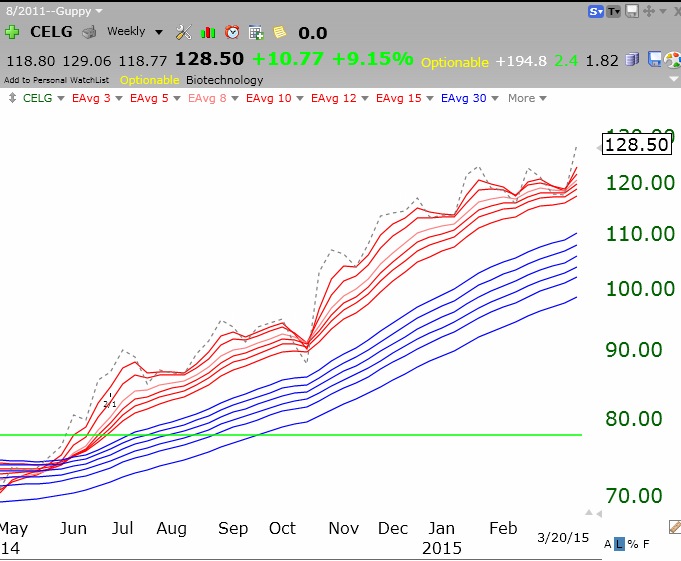Click the bar chart style icon
This screenshot has width=681, height=561.
(208, 32)
